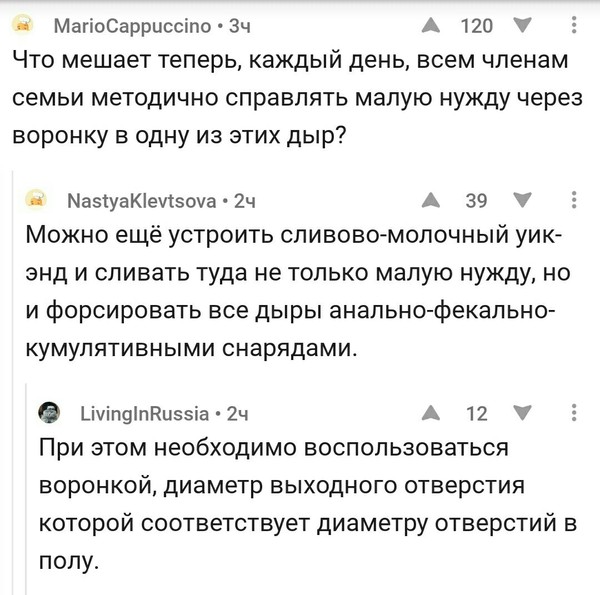
Task: Downvote NastyaKlevtsova's comment
Action: click(x=522, y=200)
